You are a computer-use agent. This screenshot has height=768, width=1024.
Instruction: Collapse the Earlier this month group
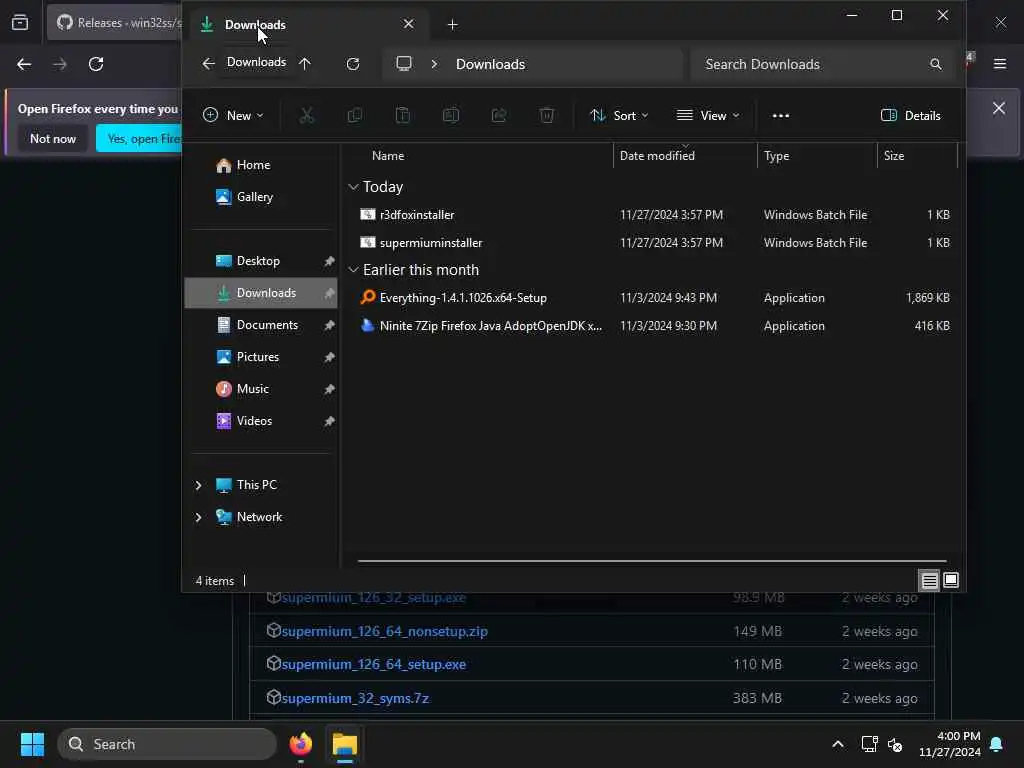pos(353,270)
